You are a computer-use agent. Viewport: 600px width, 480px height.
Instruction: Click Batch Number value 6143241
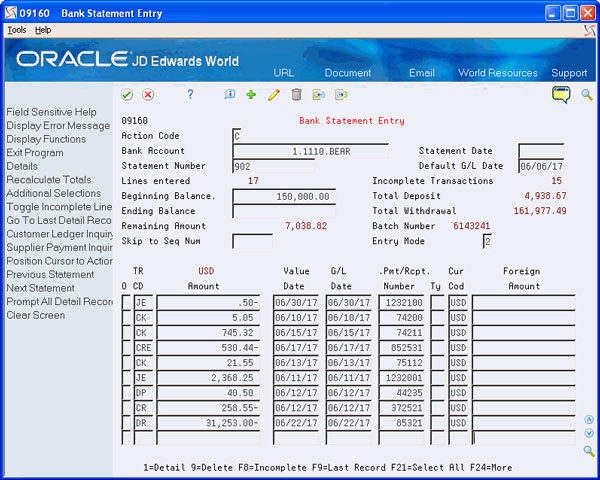pyautogui.click(x=471, y=226)
